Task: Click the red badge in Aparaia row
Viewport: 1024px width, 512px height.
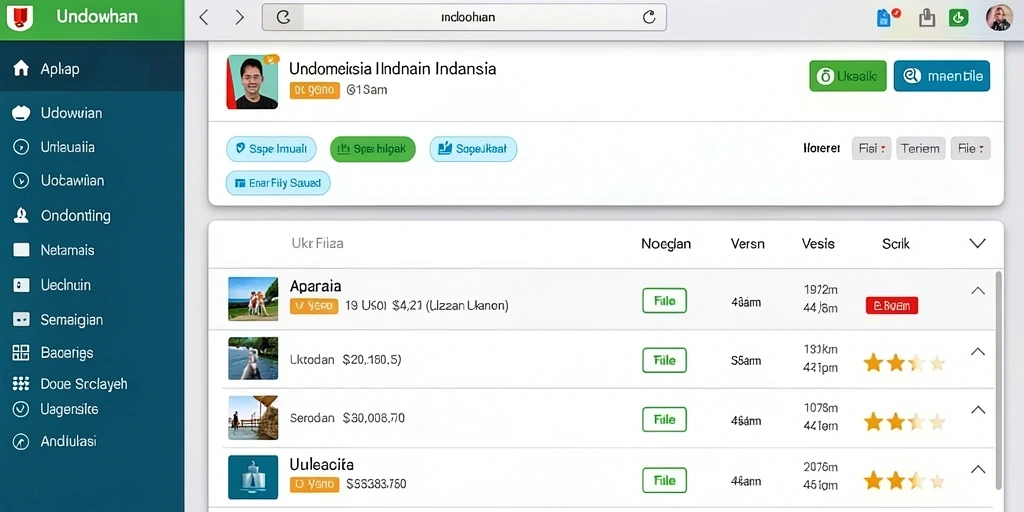Action: coord(892,305)
